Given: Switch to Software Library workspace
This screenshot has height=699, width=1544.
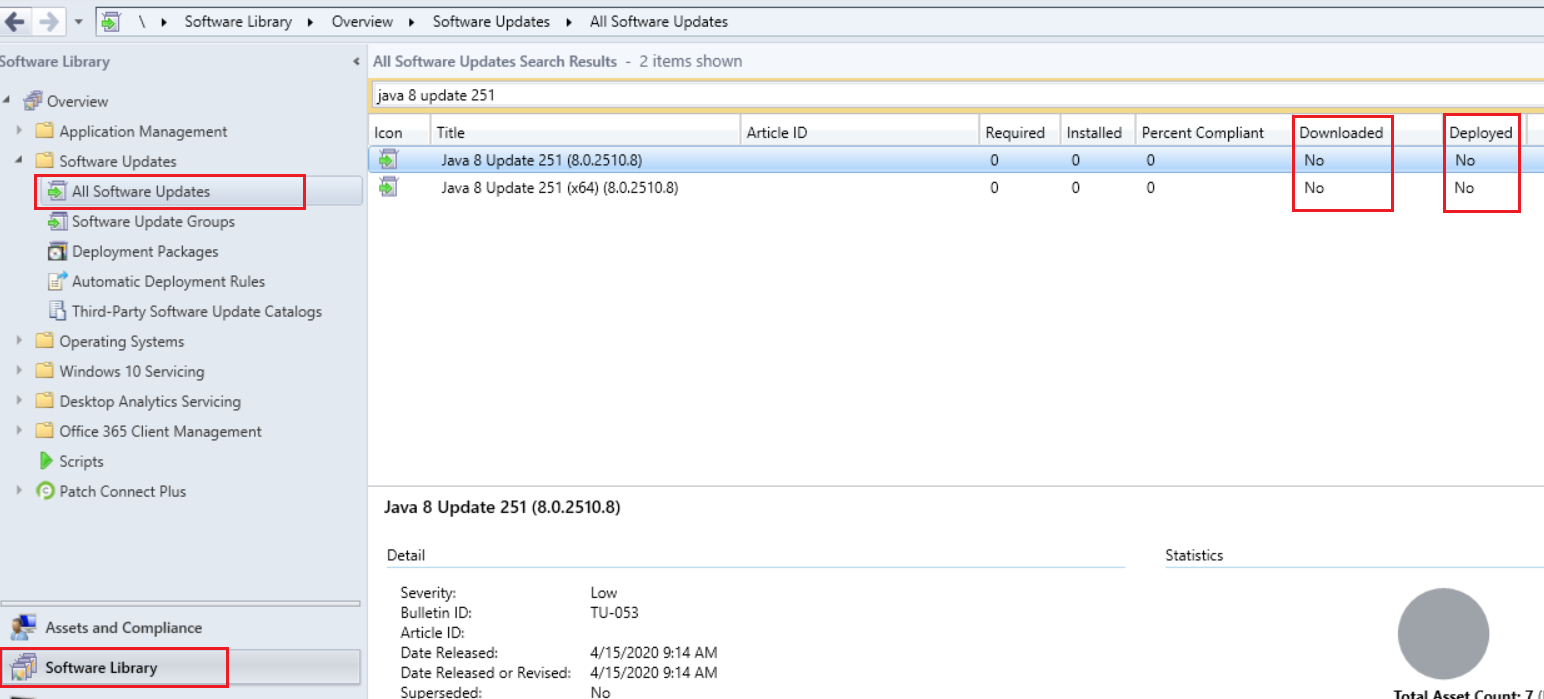Looking at the screenshot, I should pyautogui.click(x=180, y=667).
